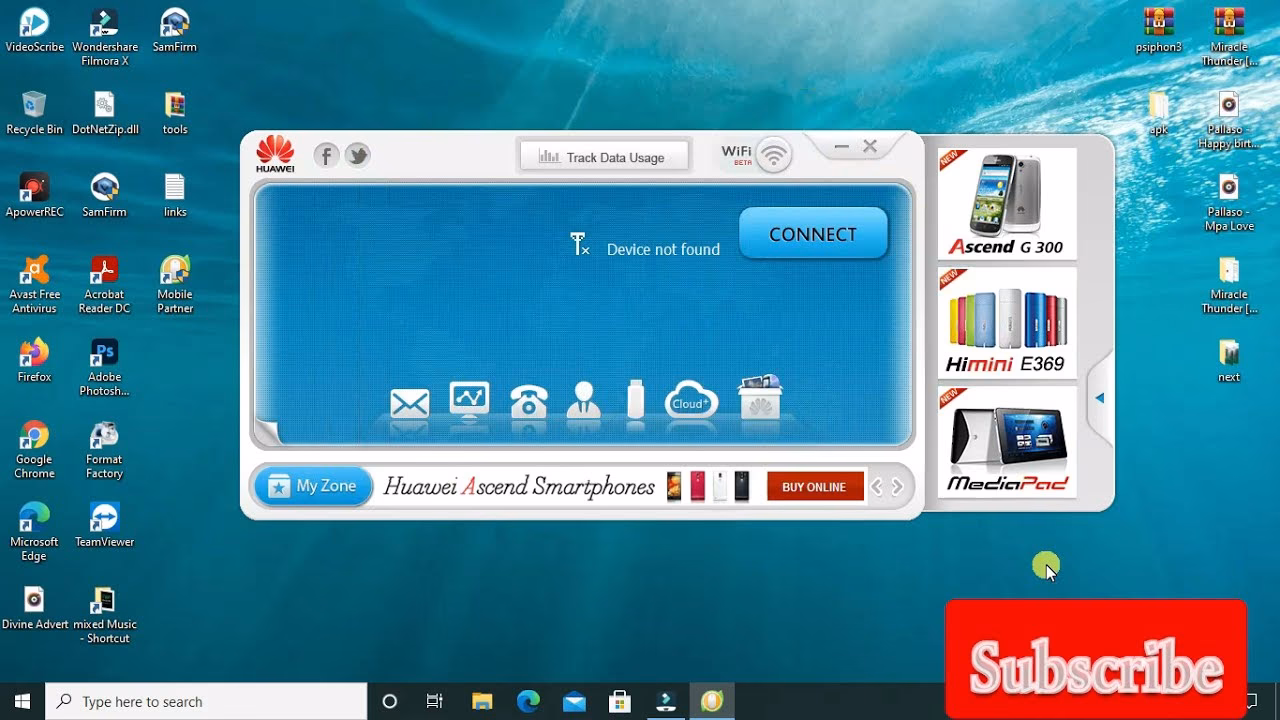Open the Statistics monitor icon
This screenshot has height=720, width=1280.
(x=468, y=398)
